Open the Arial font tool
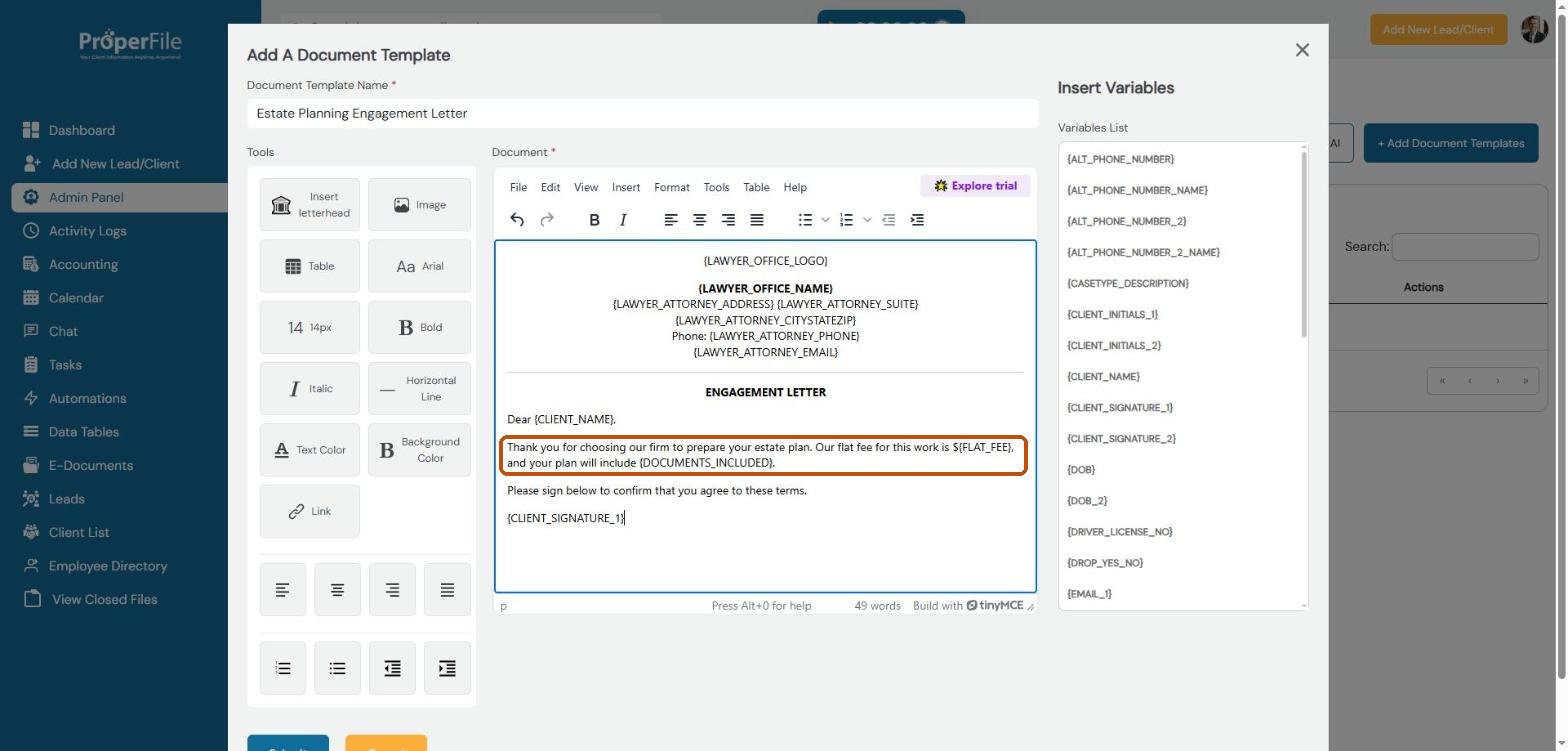Viewport: 1568px width, 751px height. click(419, 266)
